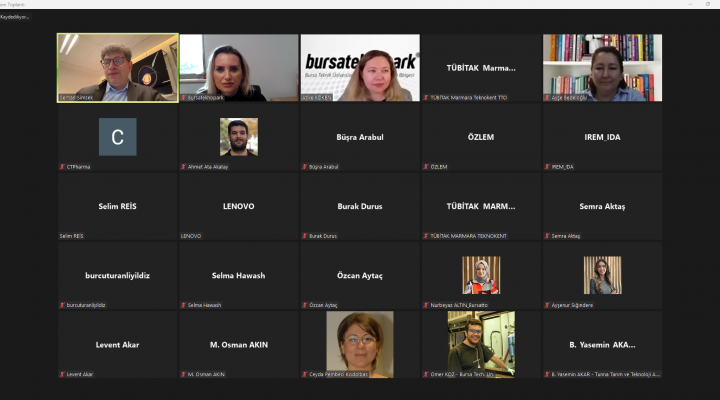Click Özcan Aytaç's muted mic icon

305,305
